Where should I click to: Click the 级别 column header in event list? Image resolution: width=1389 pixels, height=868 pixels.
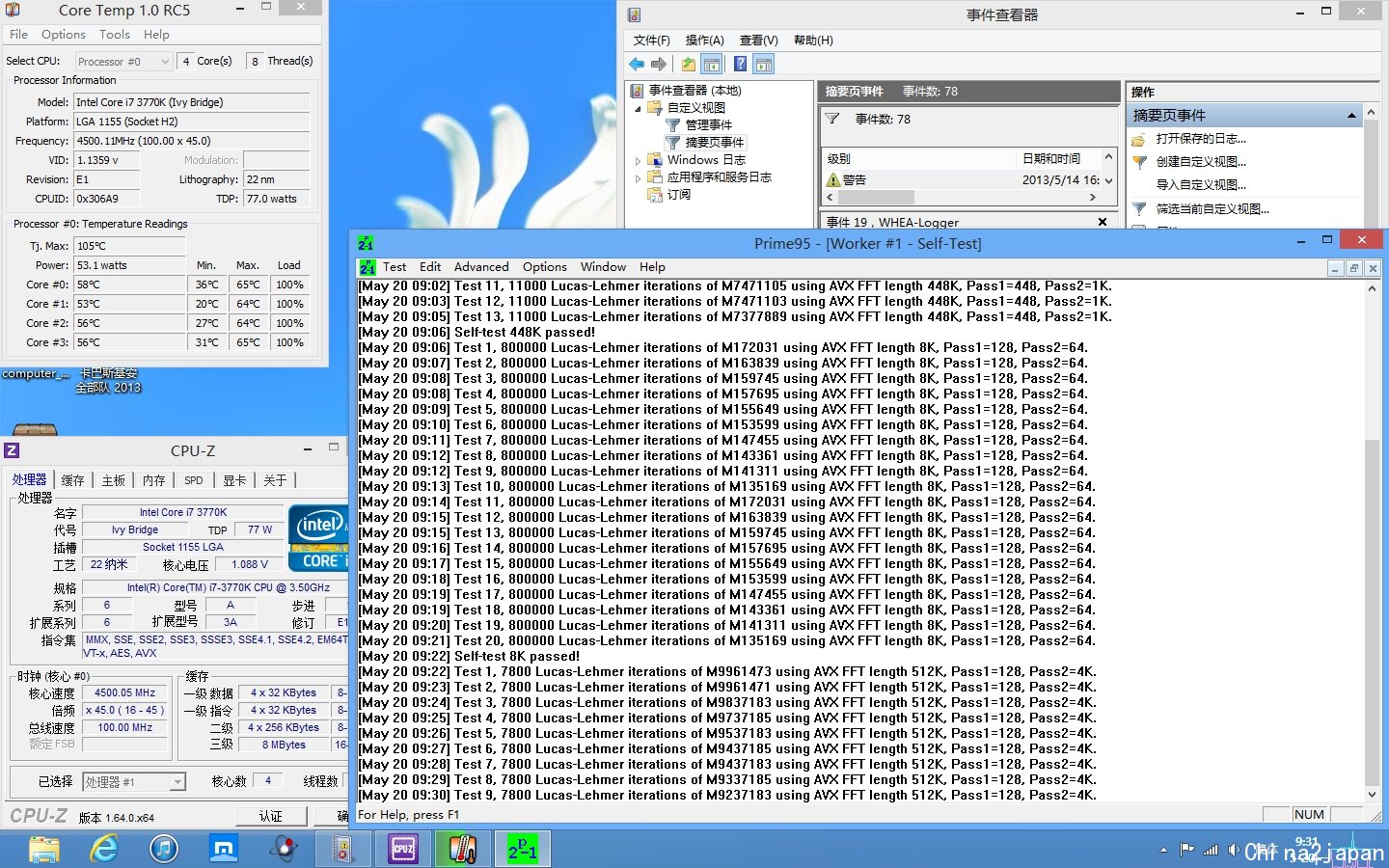pos(919,159)
